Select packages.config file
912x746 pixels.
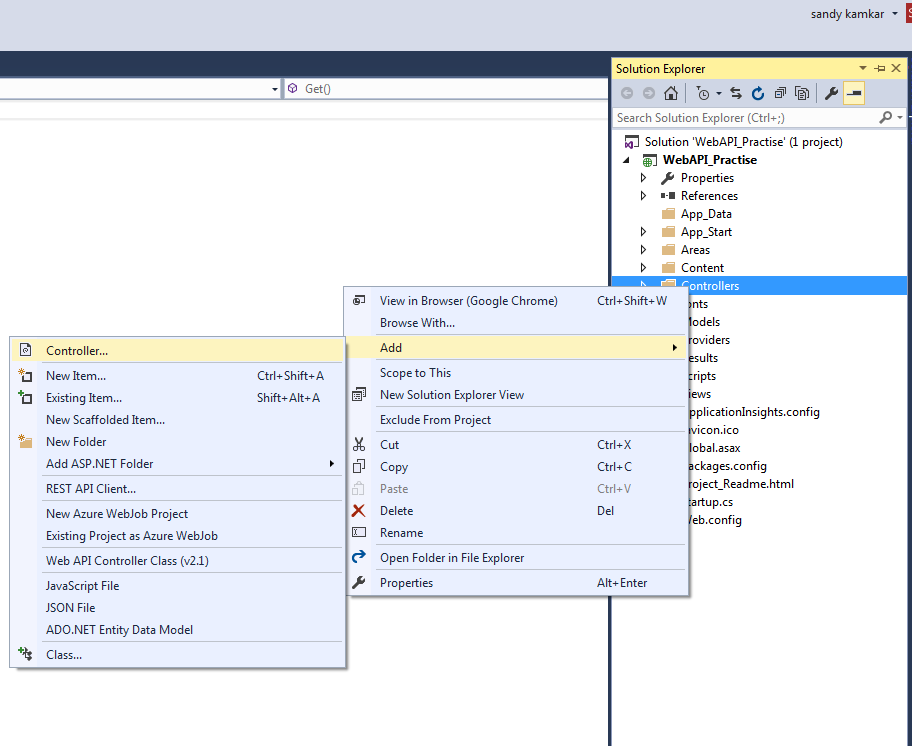tap(727, 466)
